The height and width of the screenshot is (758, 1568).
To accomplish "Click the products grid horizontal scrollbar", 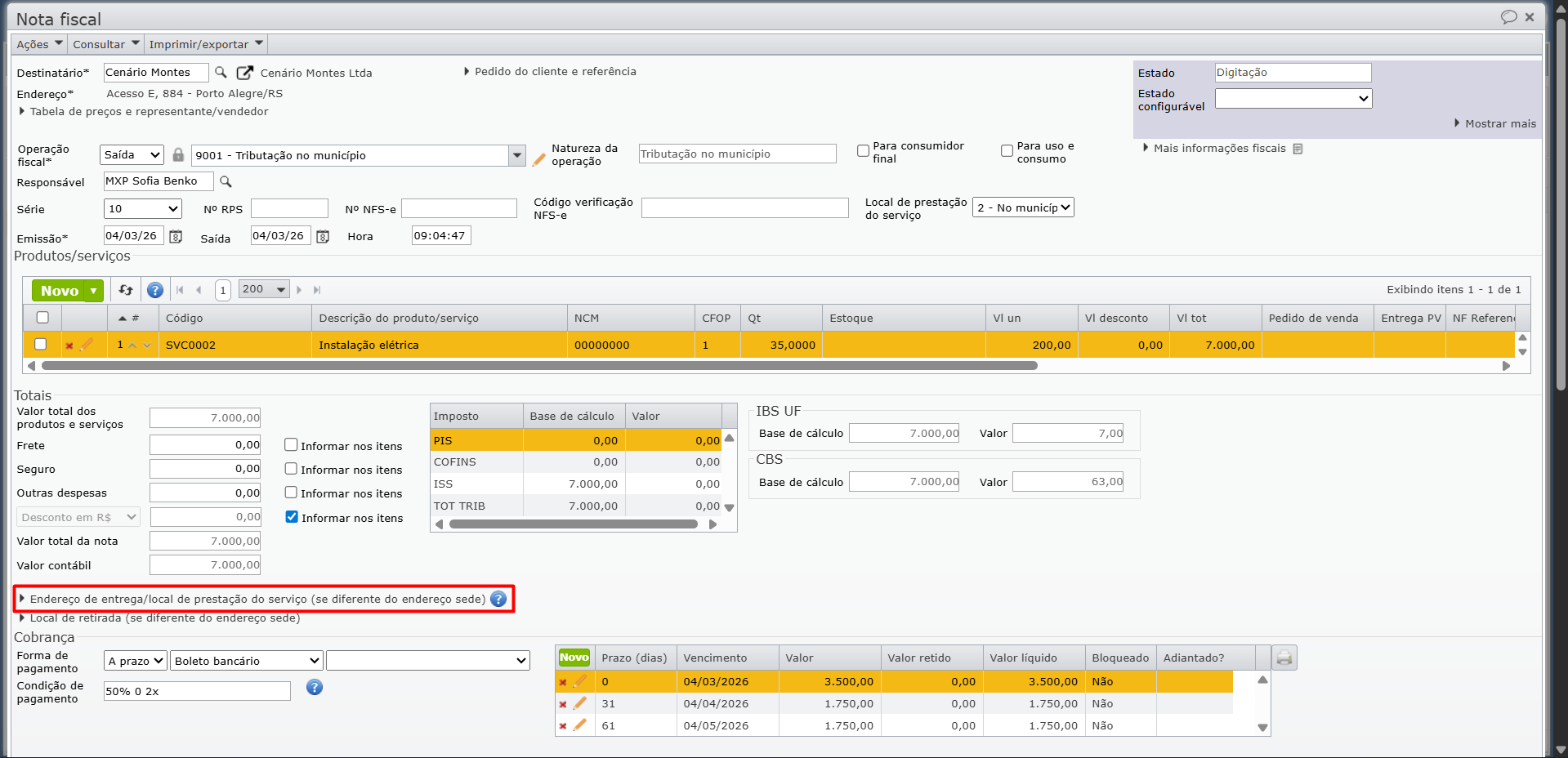I will (x=539, y=366).
